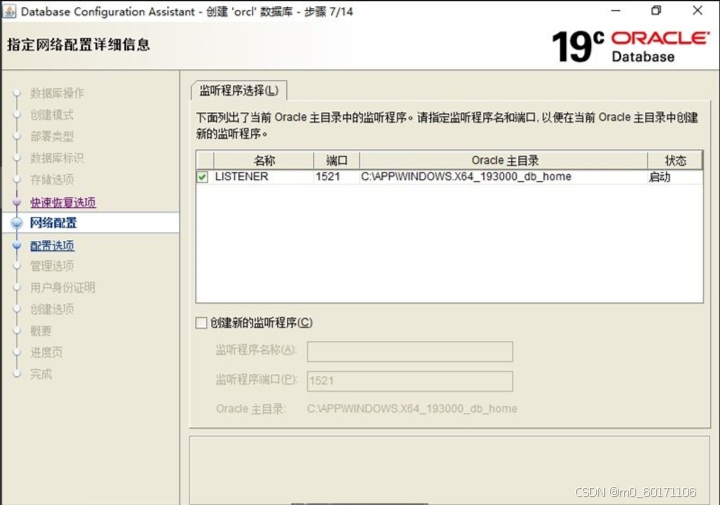This screenshot has height=505, width=720.
Task: Uncheck the LISTENER row checkbox
Action: [202, 177]
